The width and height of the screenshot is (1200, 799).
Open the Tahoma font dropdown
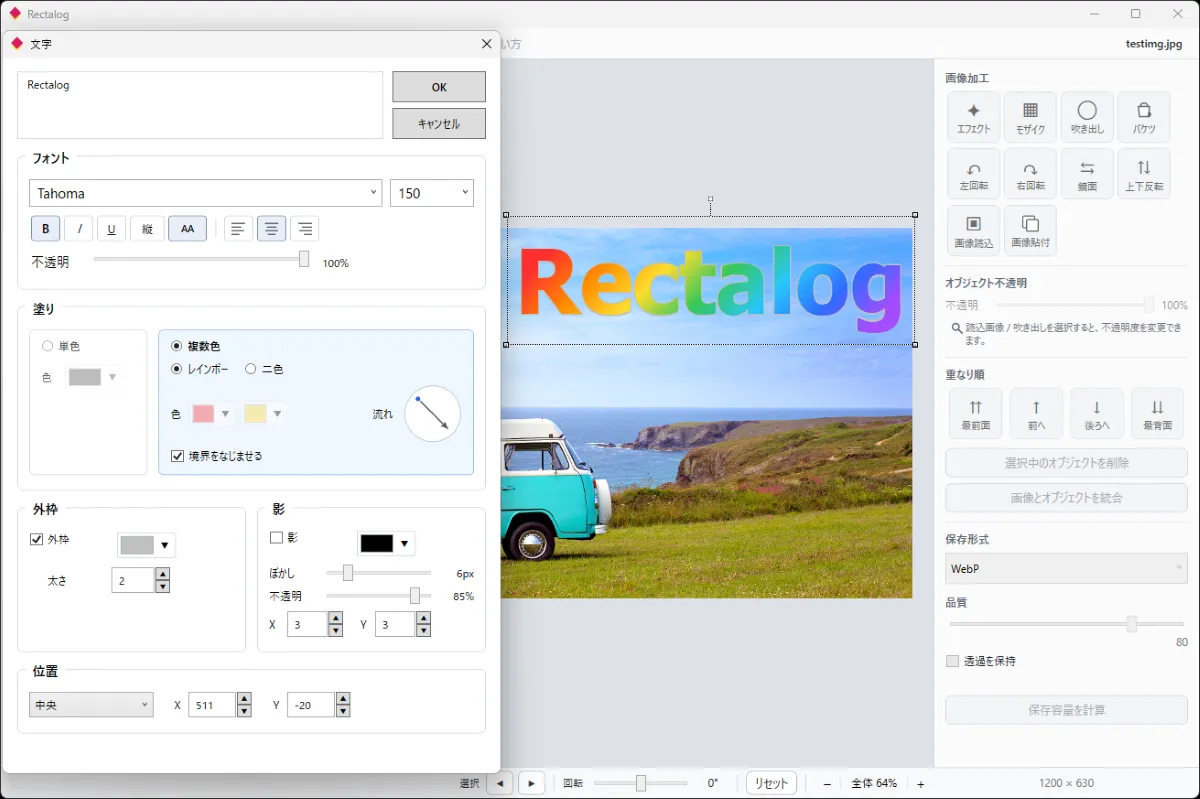click(x=205, y=193)
